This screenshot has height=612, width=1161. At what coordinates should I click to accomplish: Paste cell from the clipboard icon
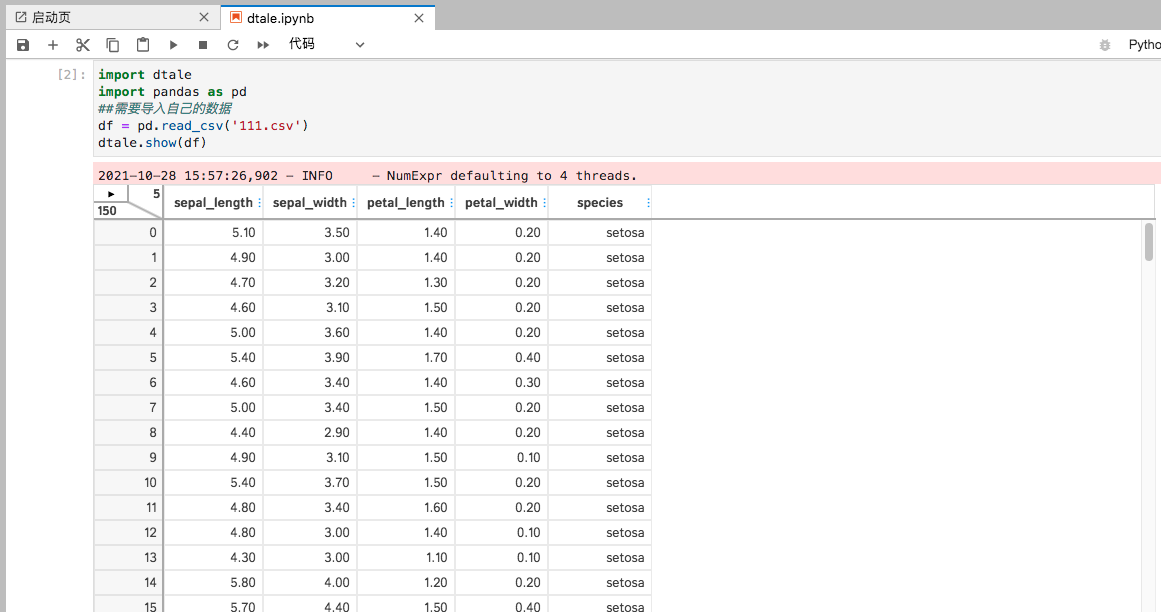coord(142,44)
